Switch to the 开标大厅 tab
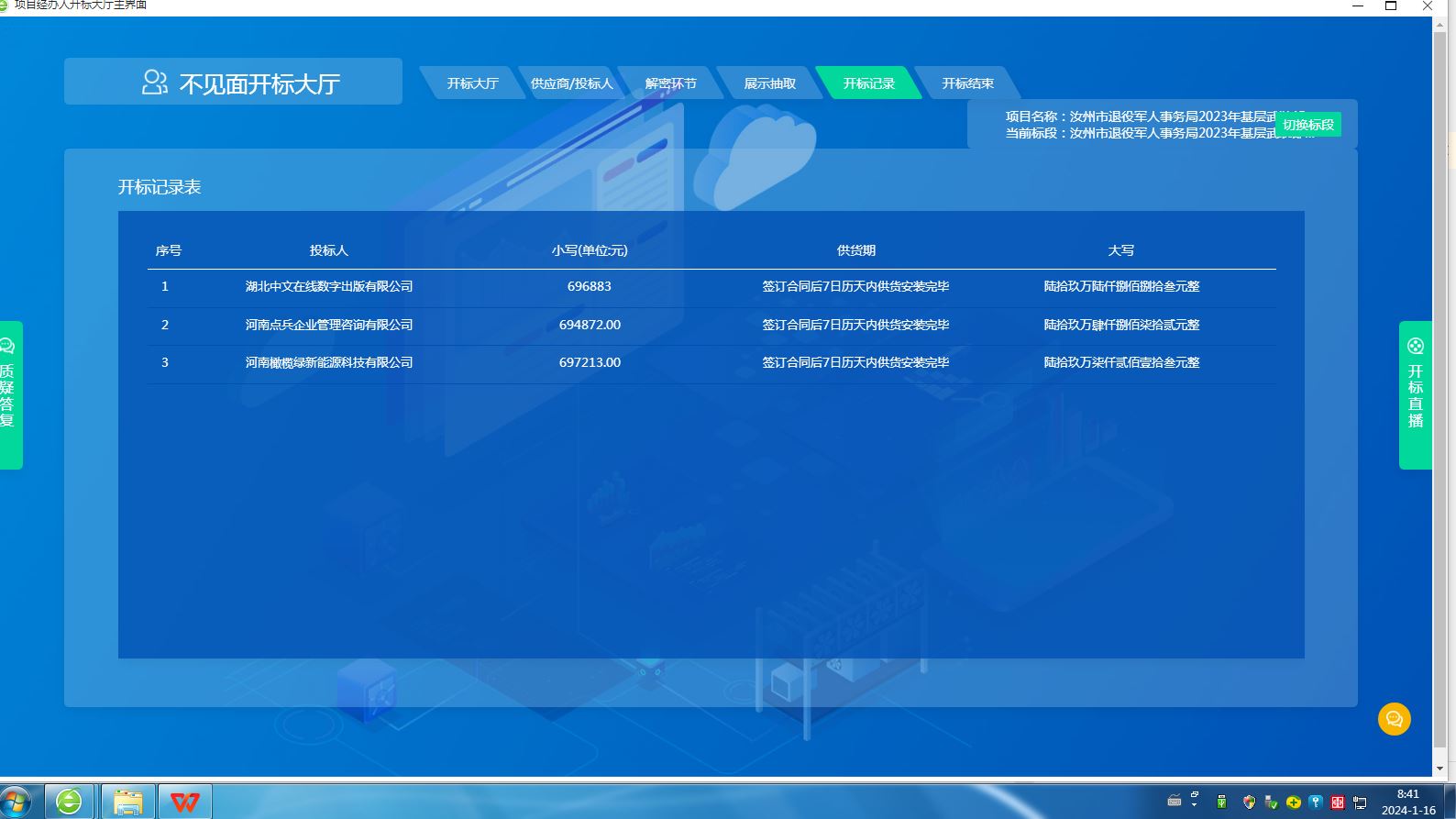This screenshot has height=819, width=1456. 472,83
